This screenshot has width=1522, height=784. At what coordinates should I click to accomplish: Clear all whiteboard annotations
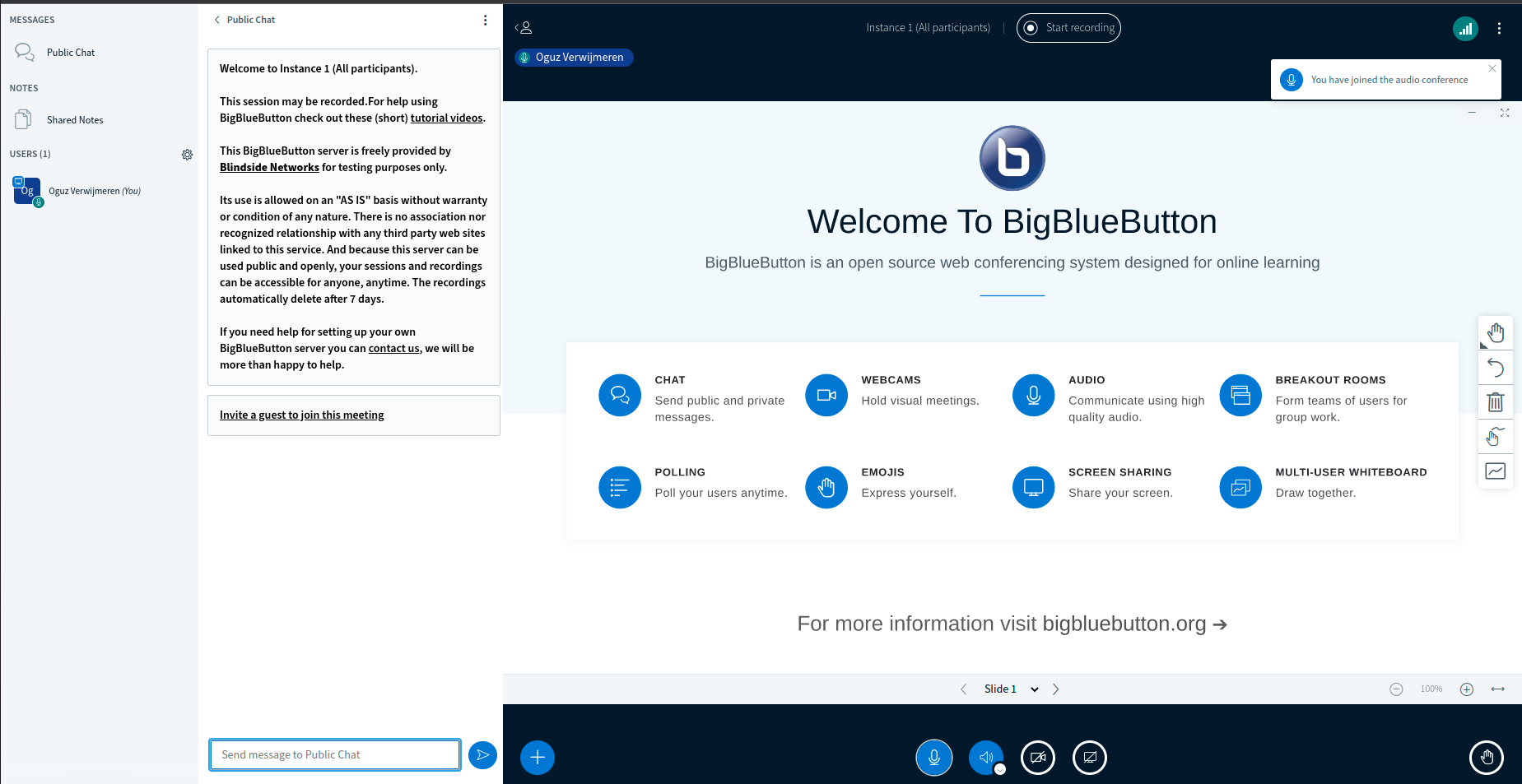[x=1496, y=402]
